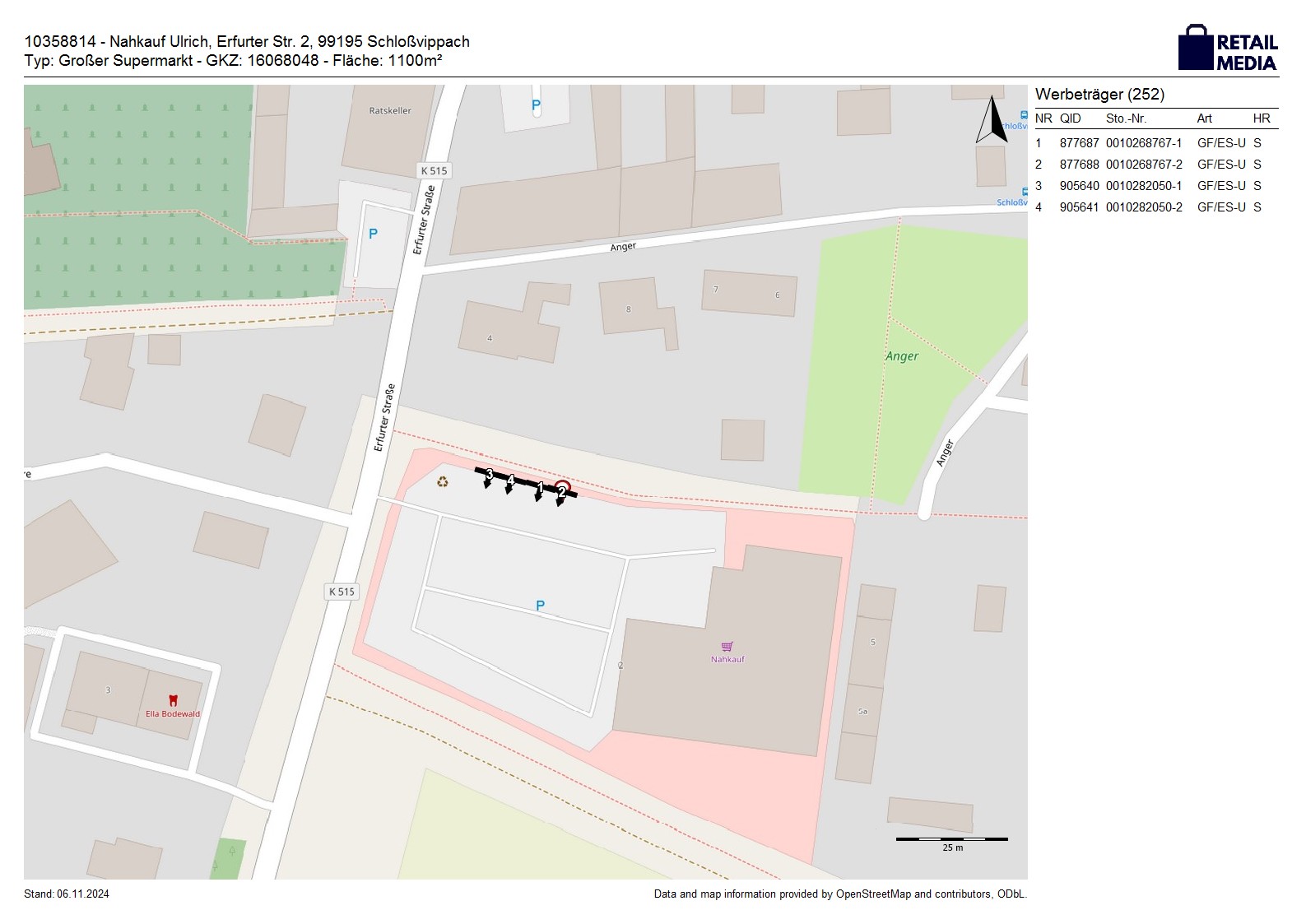The width and height of the screenshot is (1306, 924).
Task: Click the Nahkauf shopping cart icon
Action: click(727, 647)
